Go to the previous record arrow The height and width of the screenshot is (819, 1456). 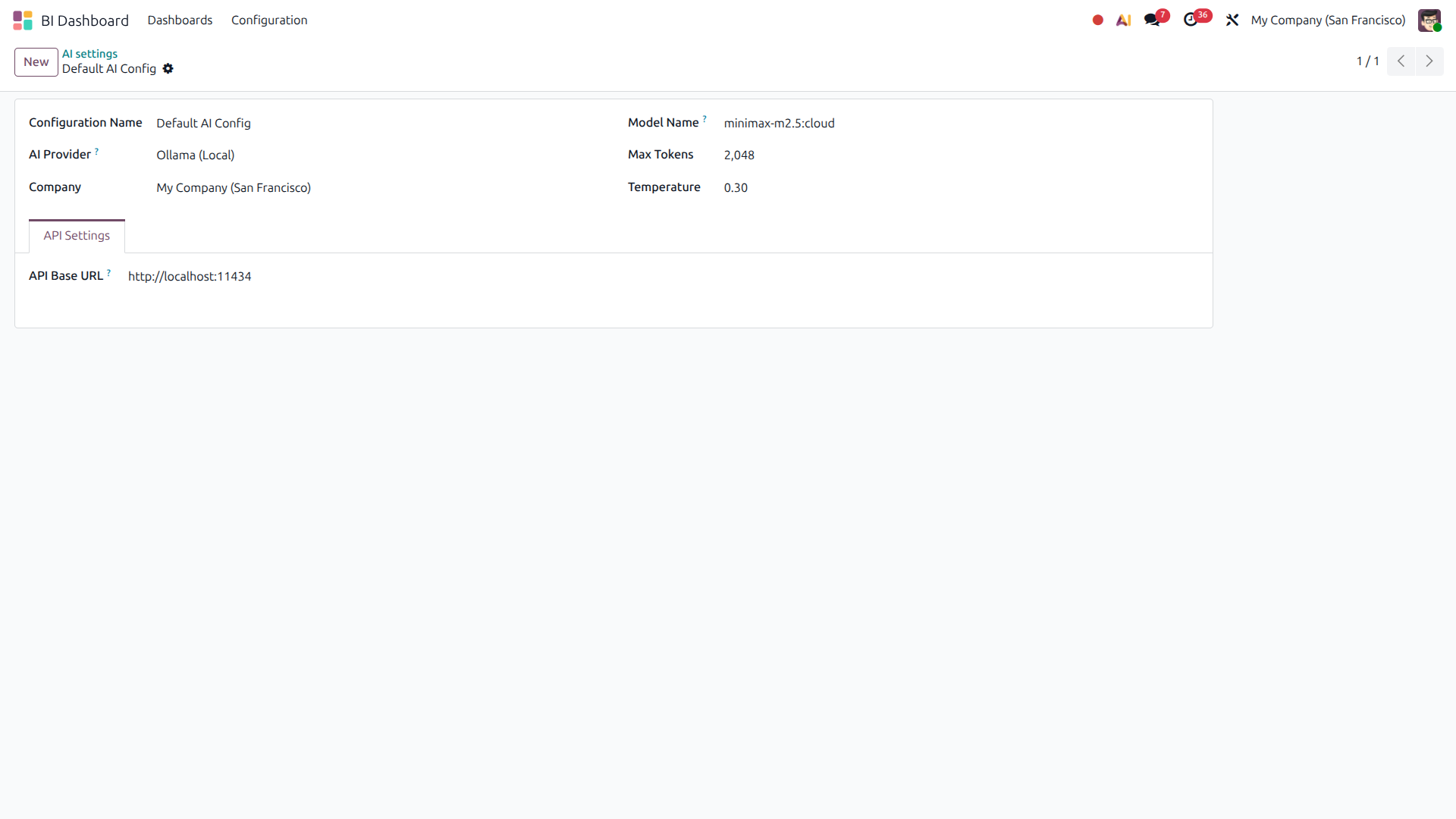coord(1401,61)
